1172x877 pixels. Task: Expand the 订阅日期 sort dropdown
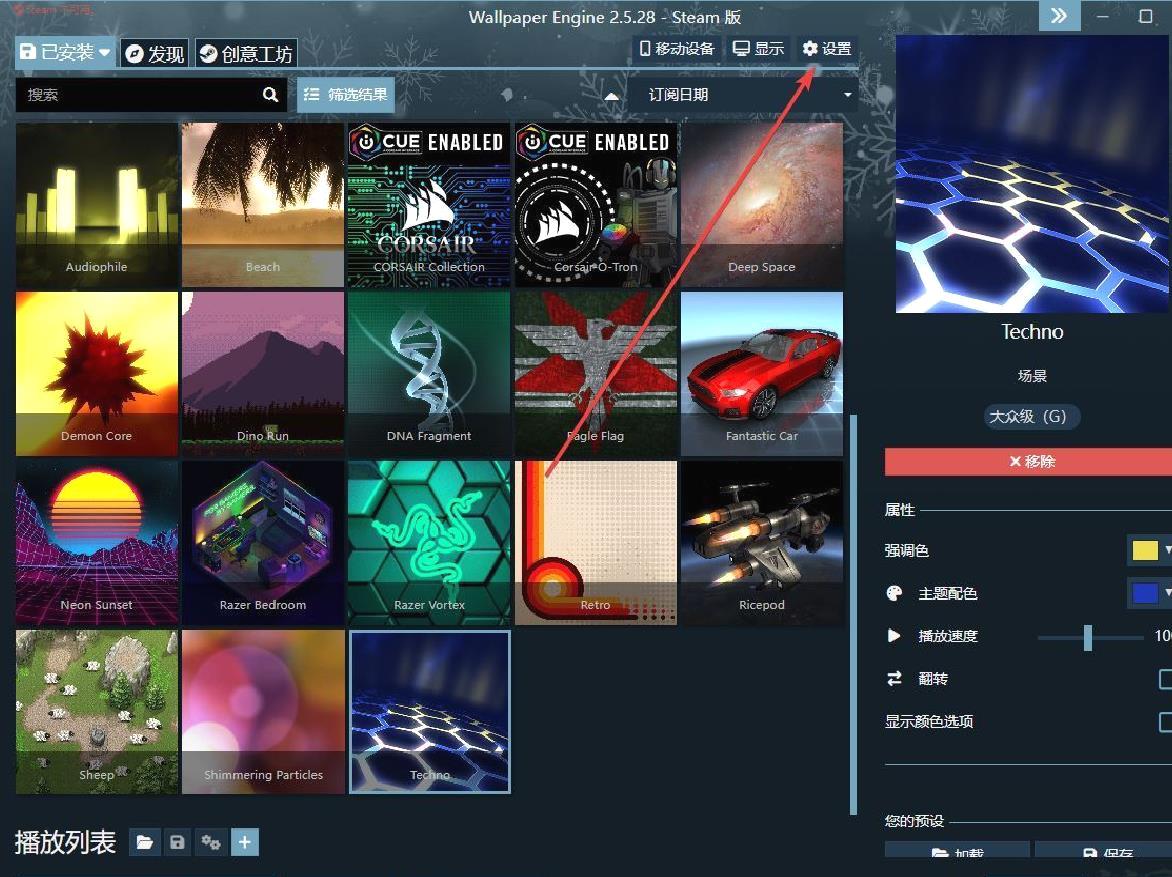pyautogui.click(x=743, y=95)
